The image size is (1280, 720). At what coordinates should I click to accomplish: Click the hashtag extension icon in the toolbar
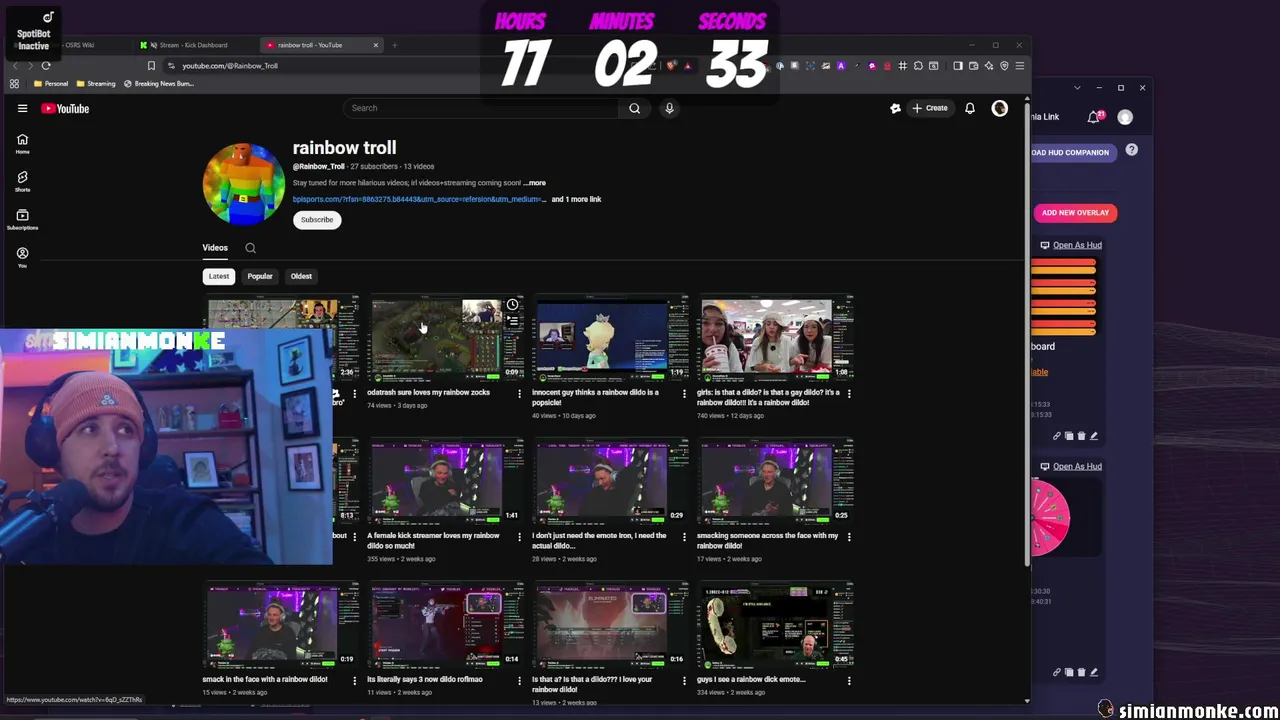pyautogui.click(x=902, y=66)
